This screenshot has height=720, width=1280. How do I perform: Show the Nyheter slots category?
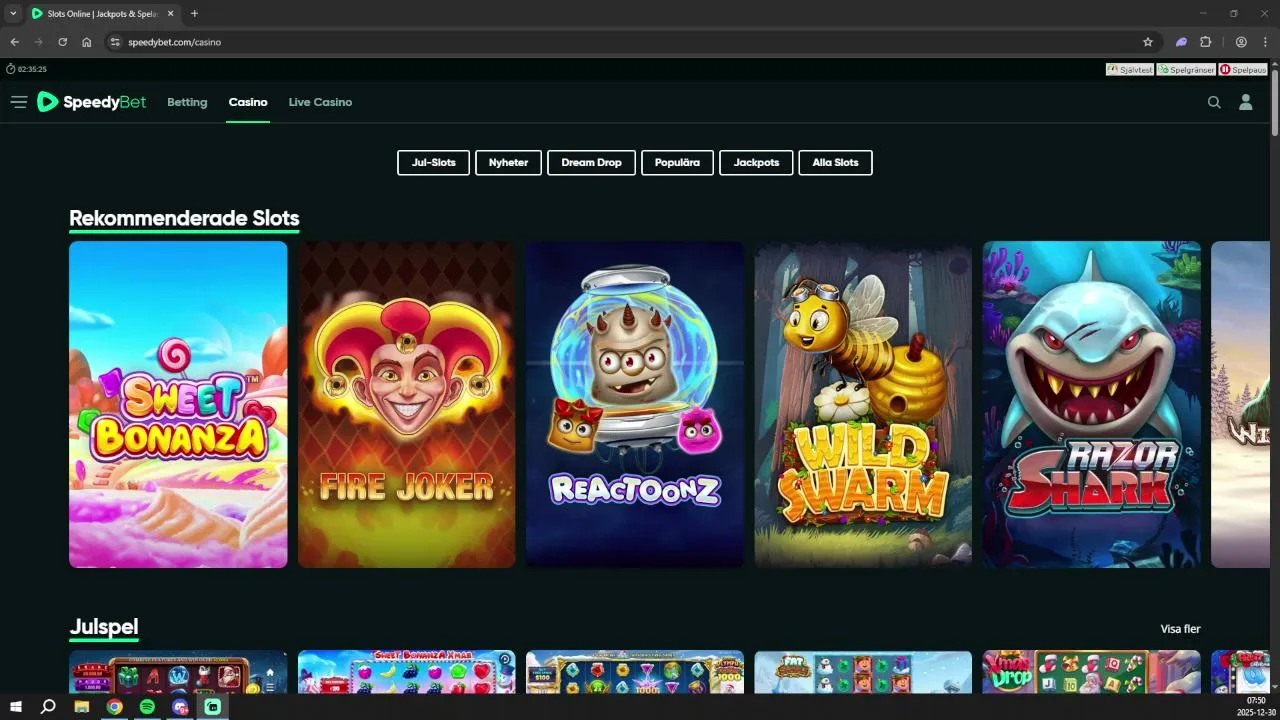[x=508, y=163]
